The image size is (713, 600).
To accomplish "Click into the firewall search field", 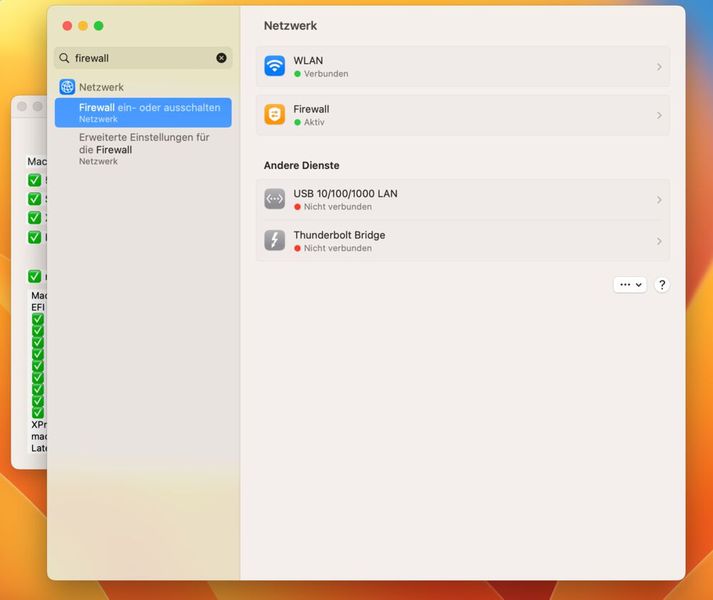I will coord(143,58).
